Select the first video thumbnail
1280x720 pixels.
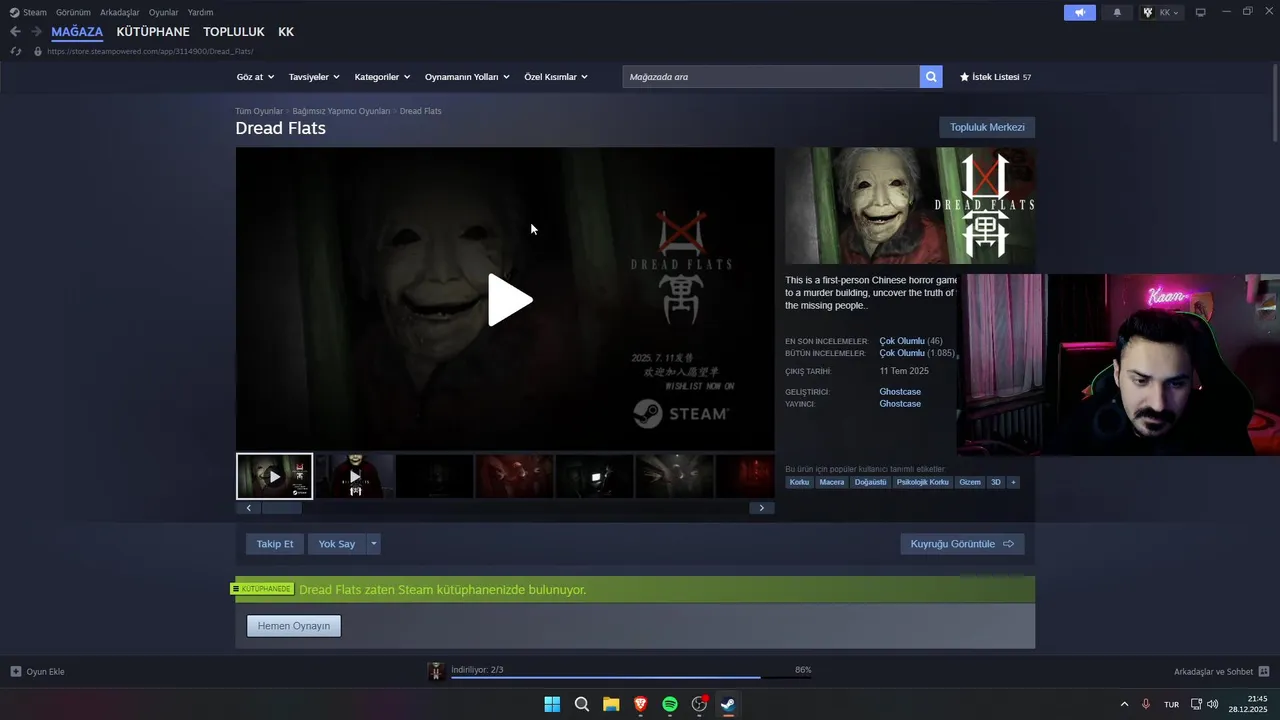click(275, 476)
